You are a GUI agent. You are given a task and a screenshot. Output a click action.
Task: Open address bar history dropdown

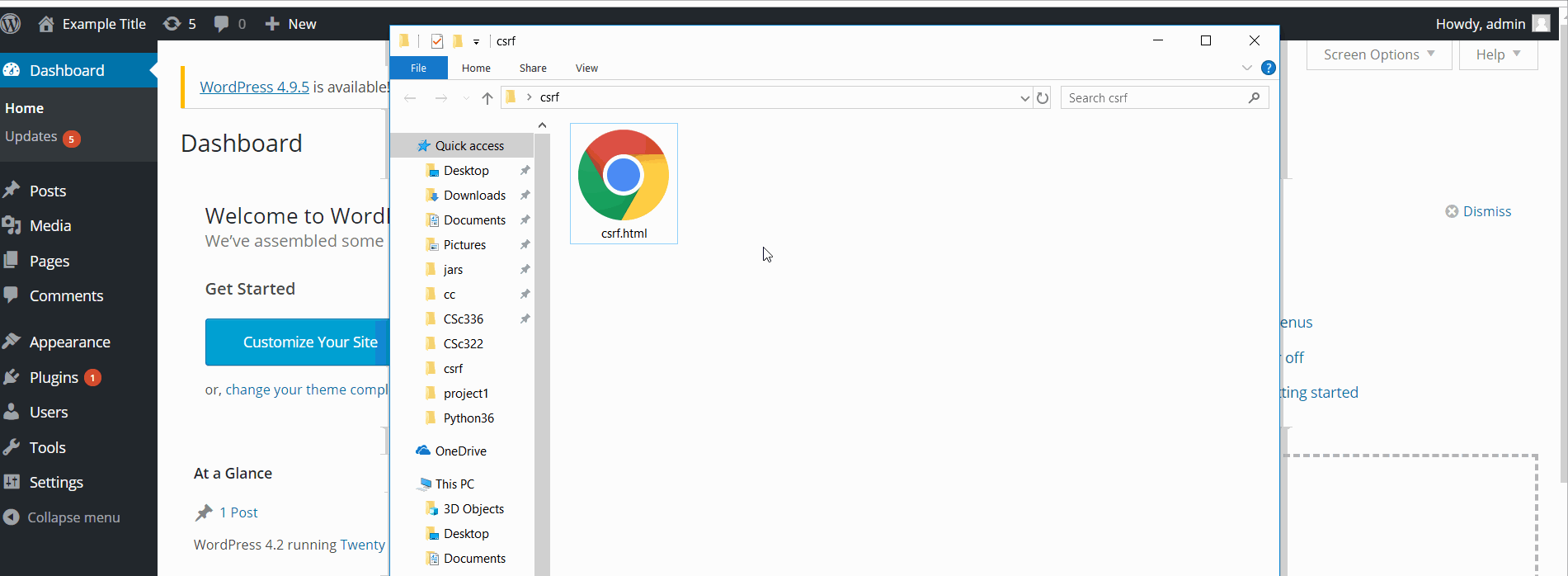pos(1024,97)
